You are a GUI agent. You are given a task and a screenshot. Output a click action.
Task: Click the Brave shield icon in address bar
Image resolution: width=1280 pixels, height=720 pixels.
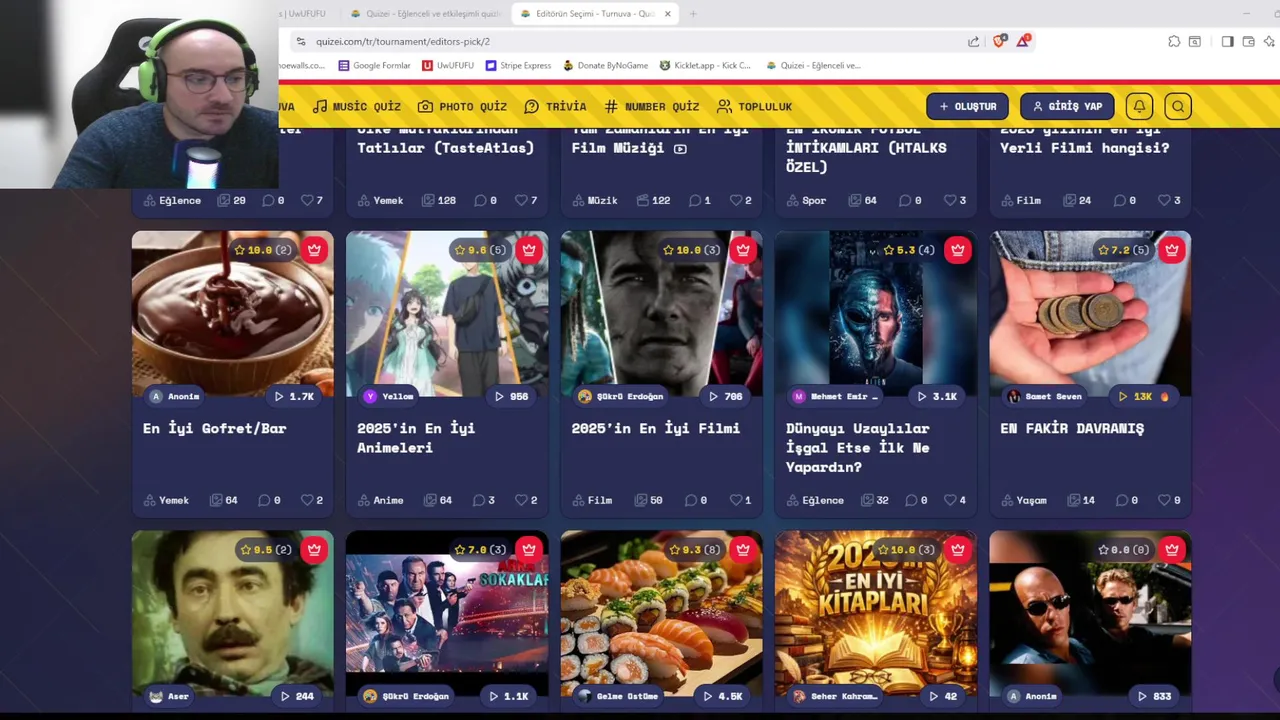999,41
